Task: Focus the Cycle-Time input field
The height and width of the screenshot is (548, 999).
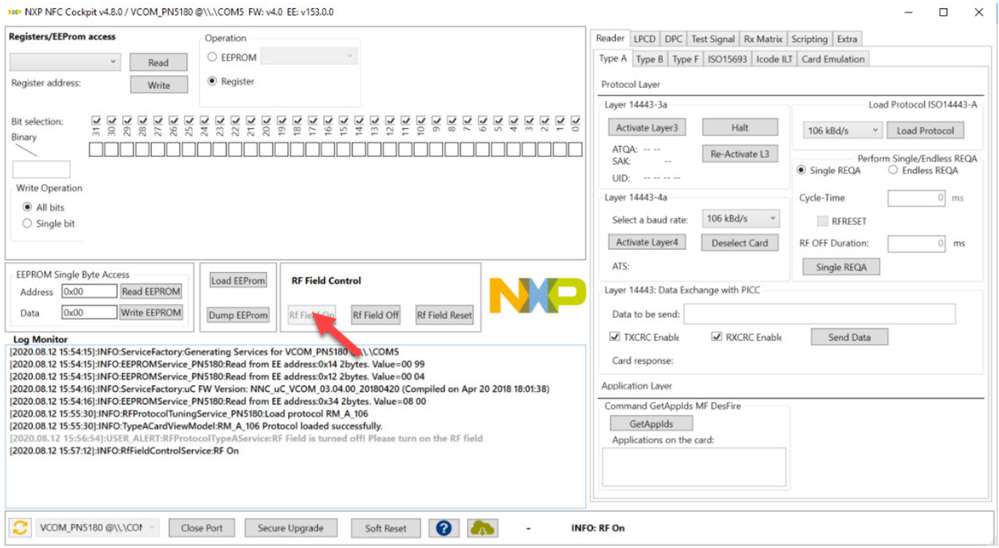Action: (x=916, y=198)
